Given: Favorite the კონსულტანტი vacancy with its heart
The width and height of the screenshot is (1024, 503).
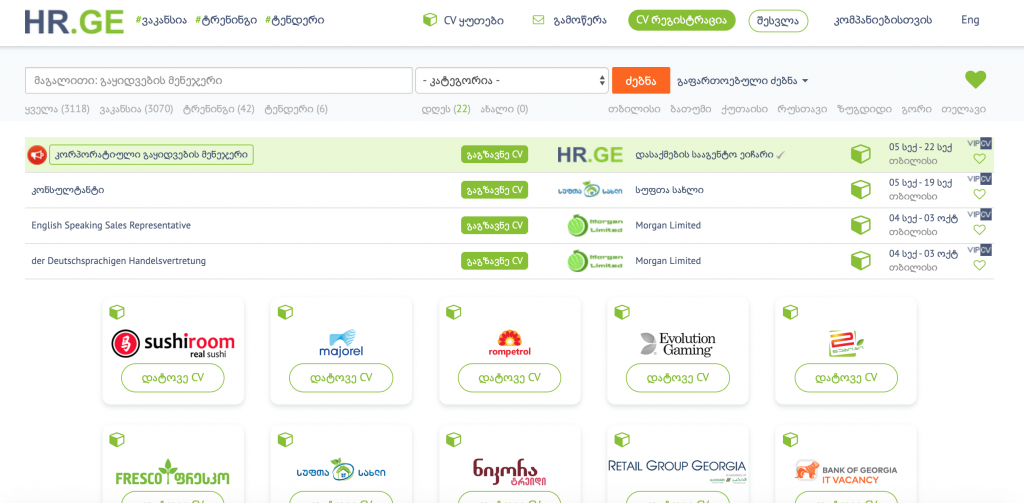Looking at the screenshot, I should pos(979,195).
